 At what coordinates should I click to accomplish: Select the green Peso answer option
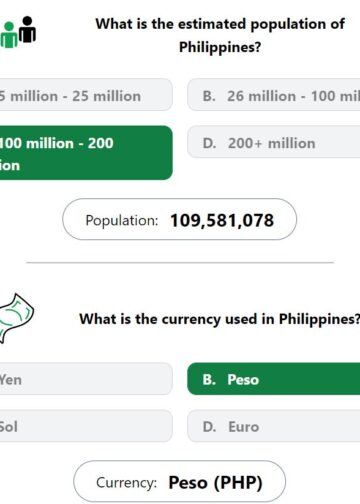pos(274,379)
